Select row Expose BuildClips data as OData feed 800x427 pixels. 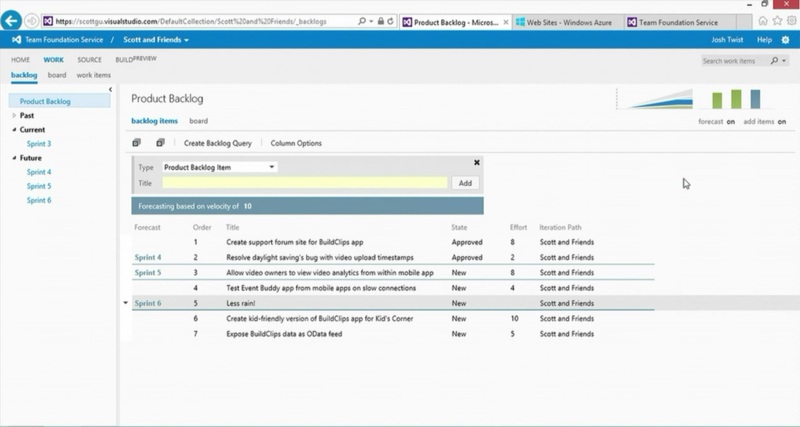[393, 334]
